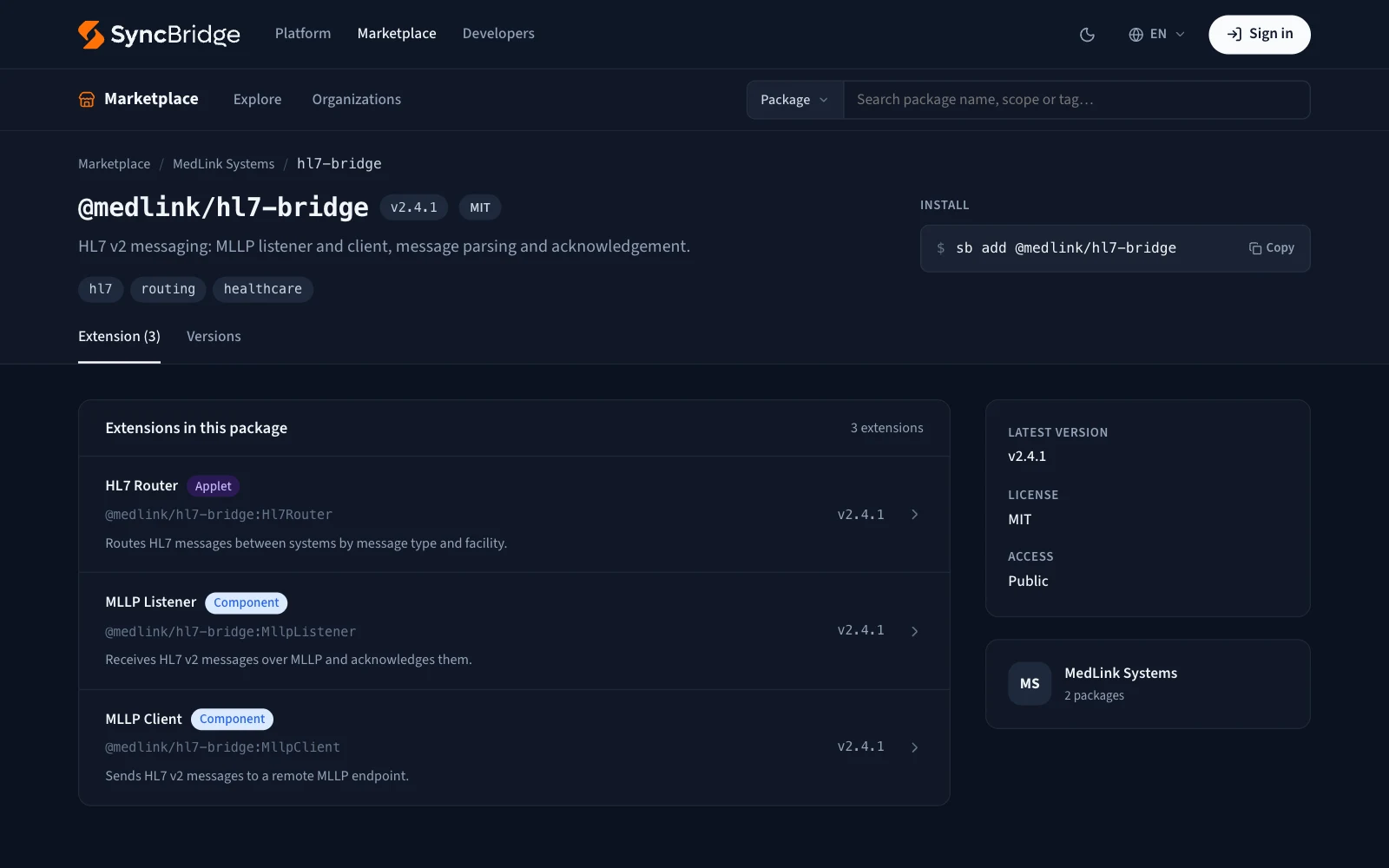Switch to the Extension (3) tab
The height and width of the screenshot is (868, 1389).
tap(119, 337)
